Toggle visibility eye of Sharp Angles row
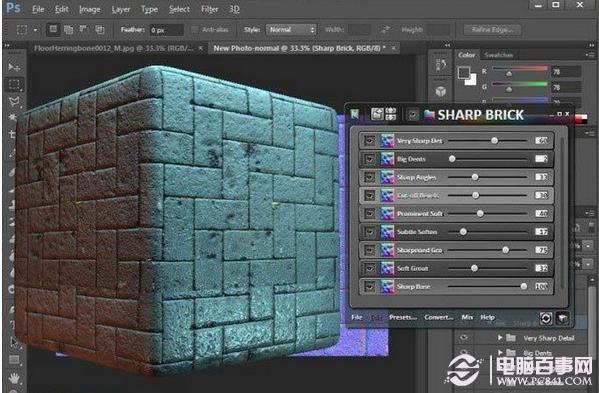The height and width of the screenshot is (393, 599). [369, 177]
